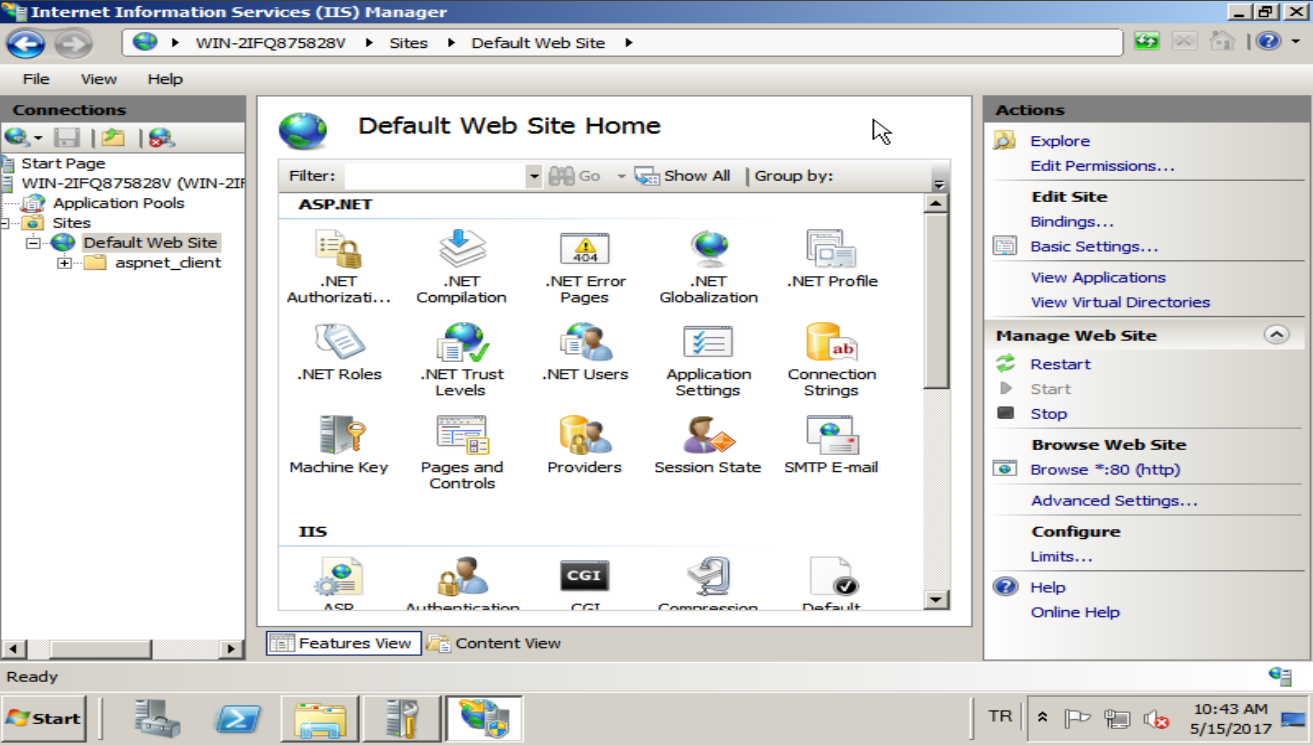
Task: Open the ASP feature icon
Action: coord(339,582)
